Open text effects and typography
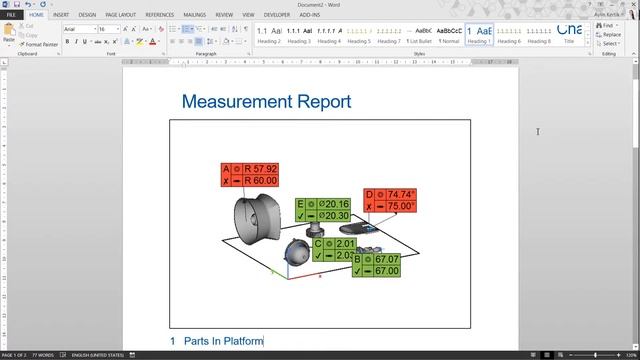This screenshot has height=360, width=640. click(127, 42)
